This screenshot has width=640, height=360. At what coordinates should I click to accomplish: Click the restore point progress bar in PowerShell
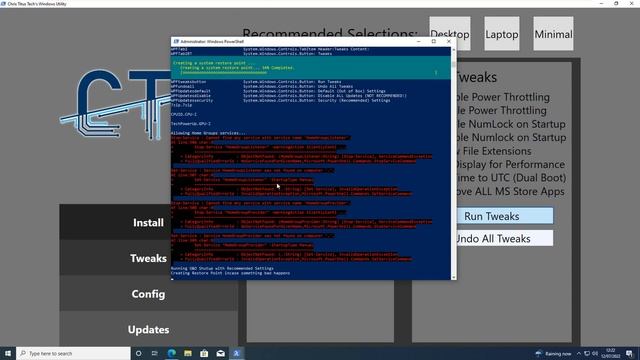pos(224,73)
